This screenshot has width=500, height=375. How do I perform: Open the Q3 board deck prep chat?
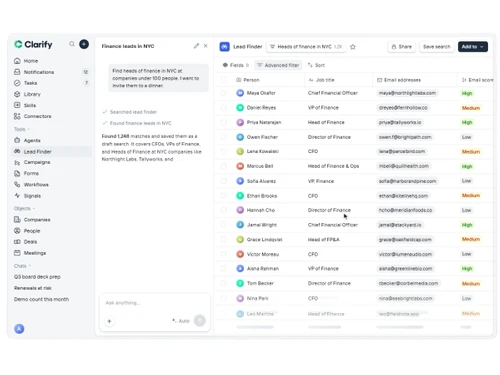coord(37,277)
